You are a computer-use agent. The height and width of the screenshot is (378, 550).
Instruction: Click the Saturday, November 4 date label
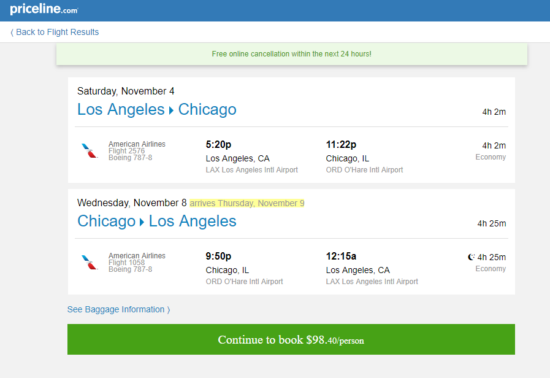click(126, 91)
